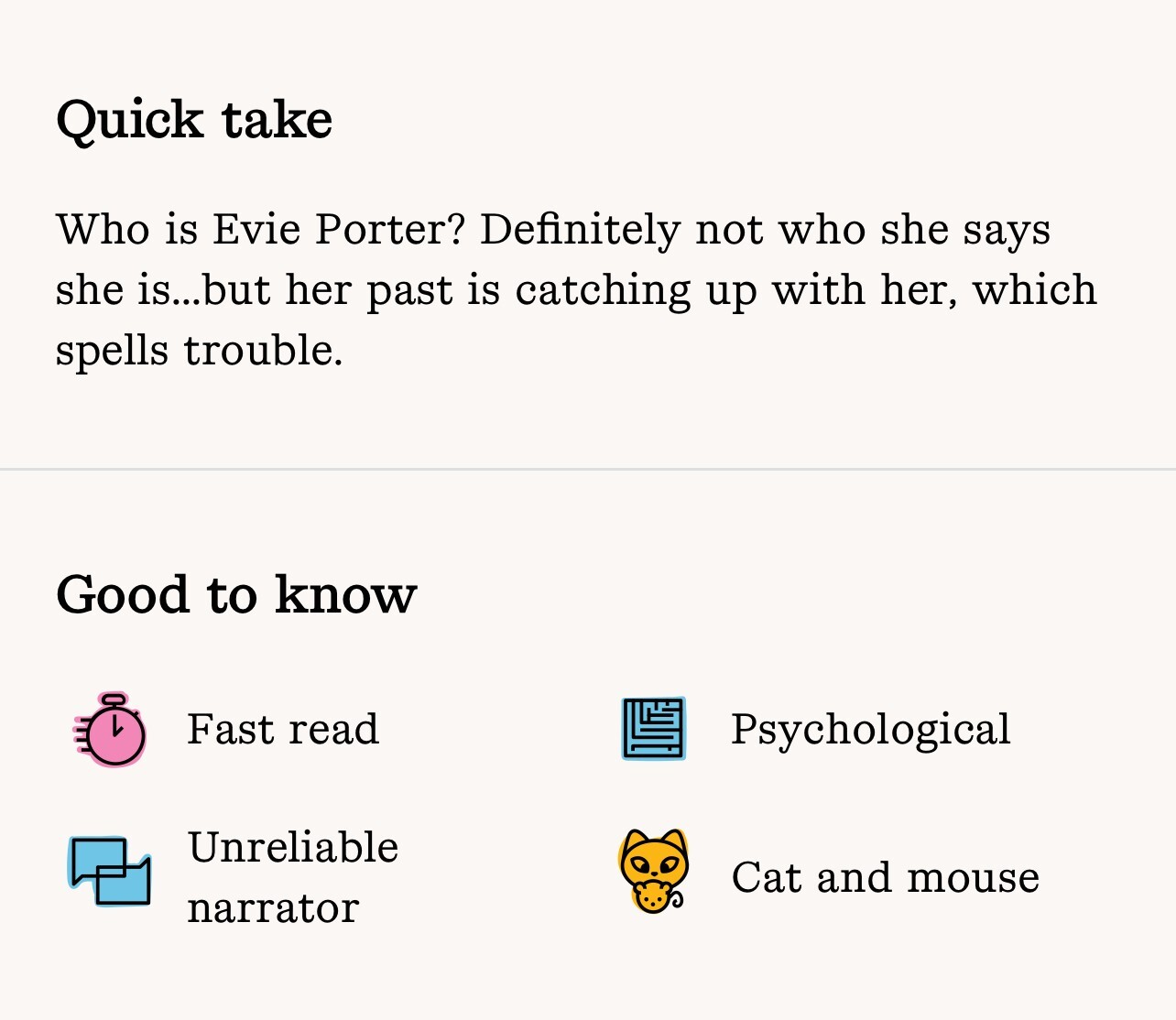Screen dimensions: 1176x1020
Task: Click the word "which" ending the second line
Action: (x=1035, y=289)
